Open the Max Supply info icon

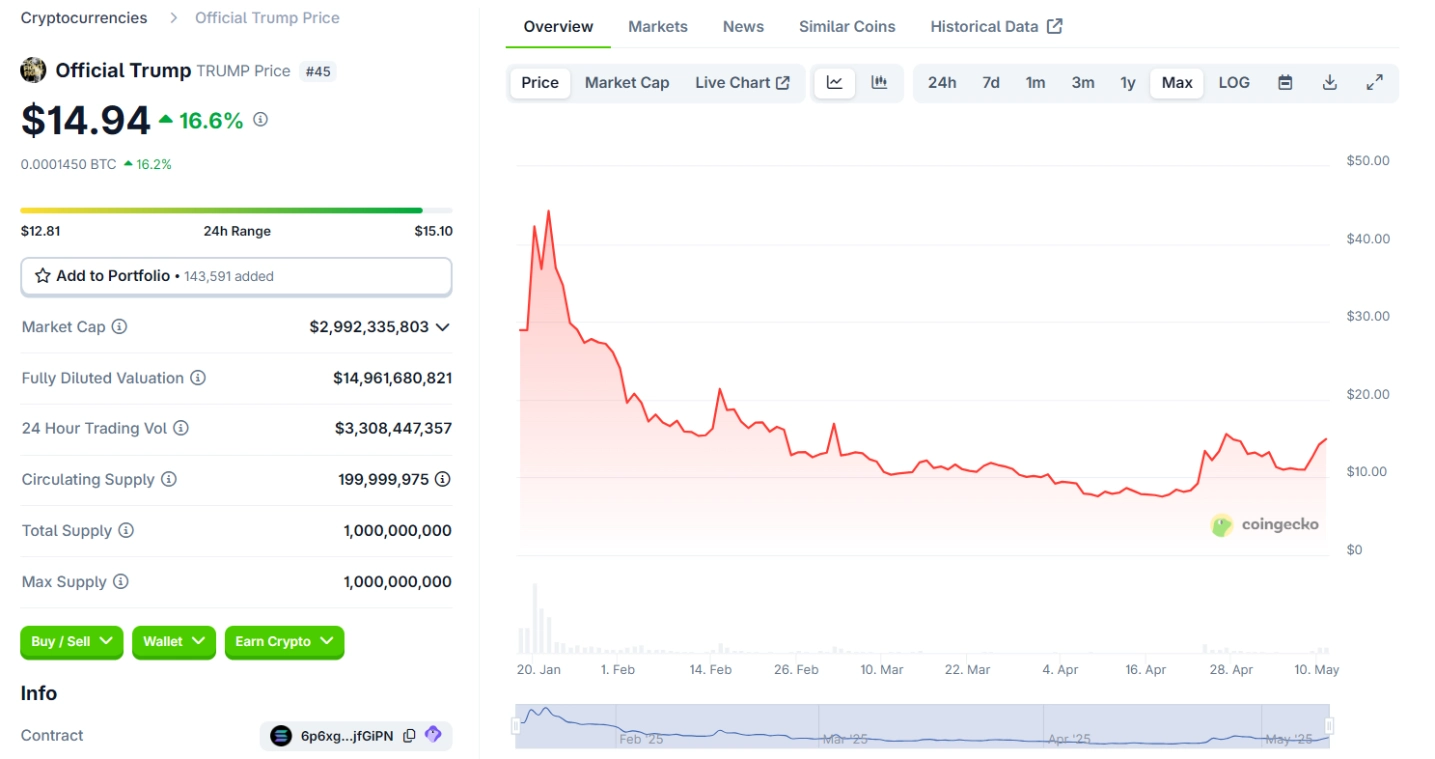pos(121,581)
